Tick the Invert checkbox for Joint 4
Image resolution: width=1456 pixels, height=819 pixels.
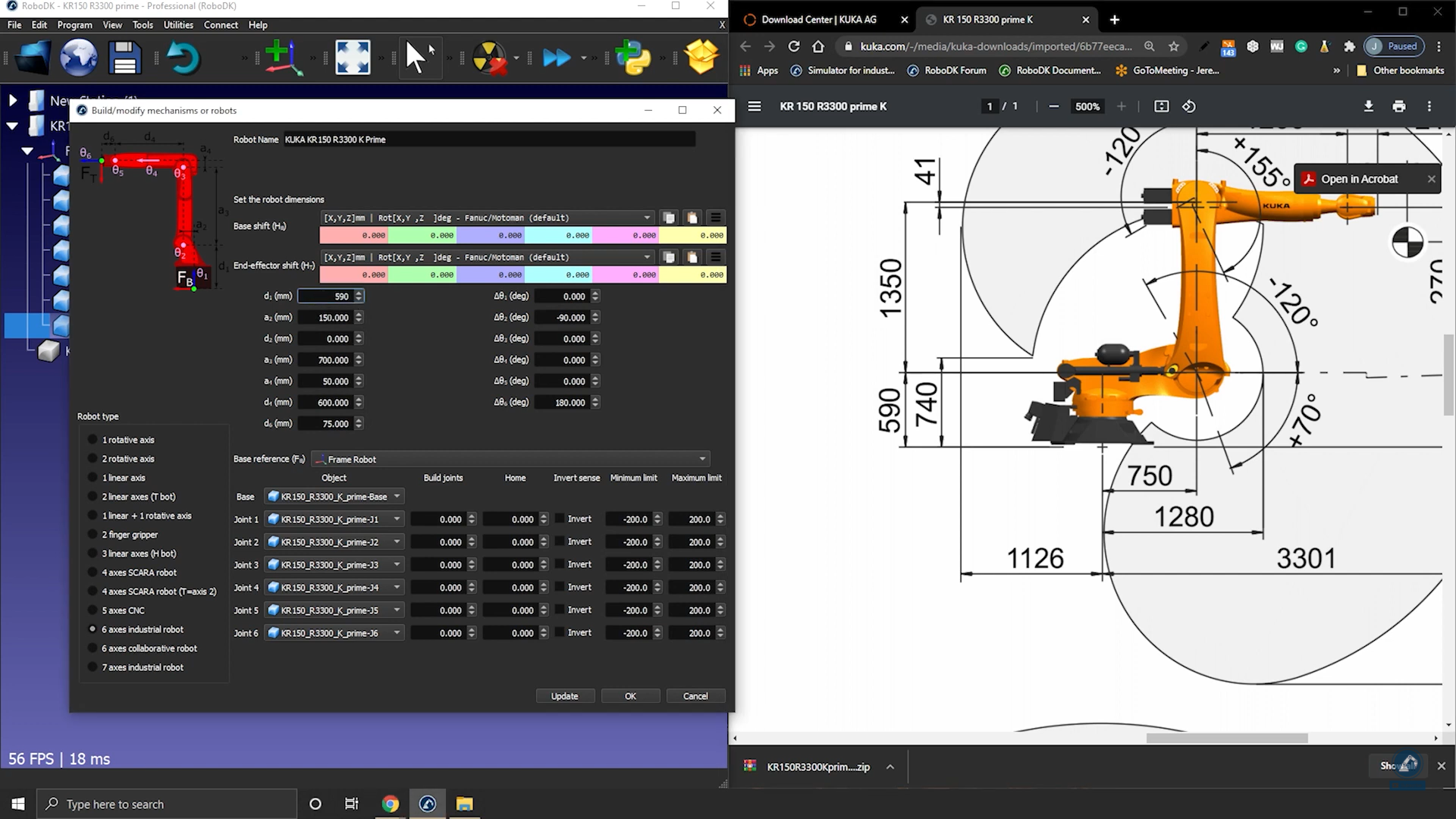[x=560, y=587]
